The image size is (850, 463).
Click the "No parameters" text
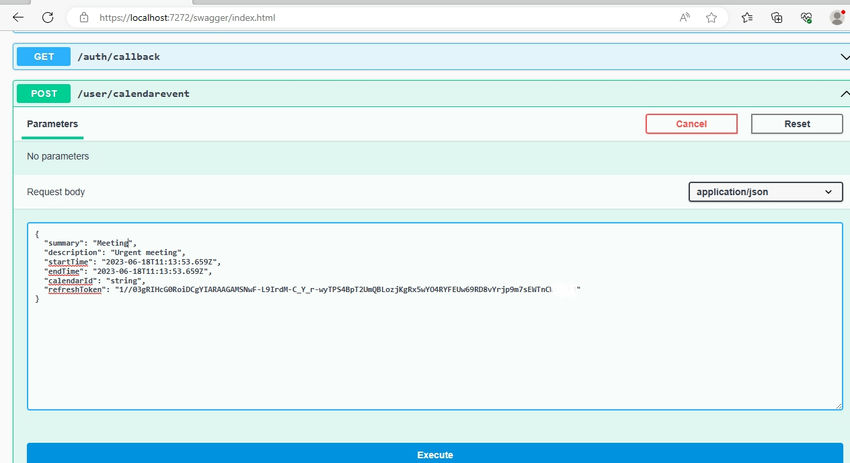tap(58, 156)
